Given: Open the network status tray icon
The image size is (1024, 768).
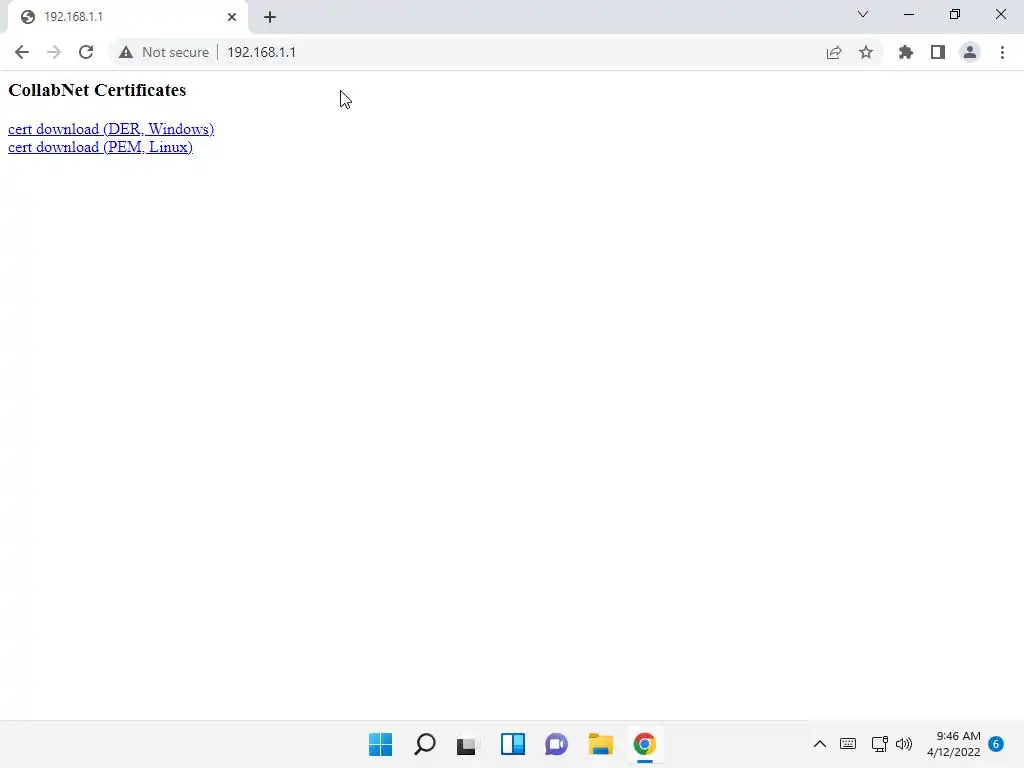Looking at the screenshot, I should tap(879, 744).
